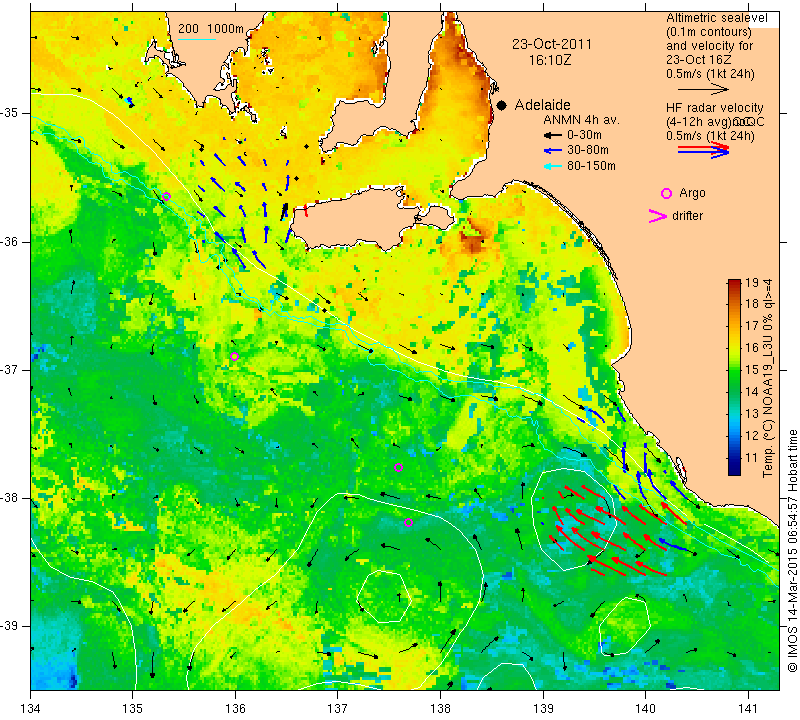Click the 'Altimetric sealevel' legend heading
Image resolution: width=800 pixels, height=720 pixels.
coord(717,18)
